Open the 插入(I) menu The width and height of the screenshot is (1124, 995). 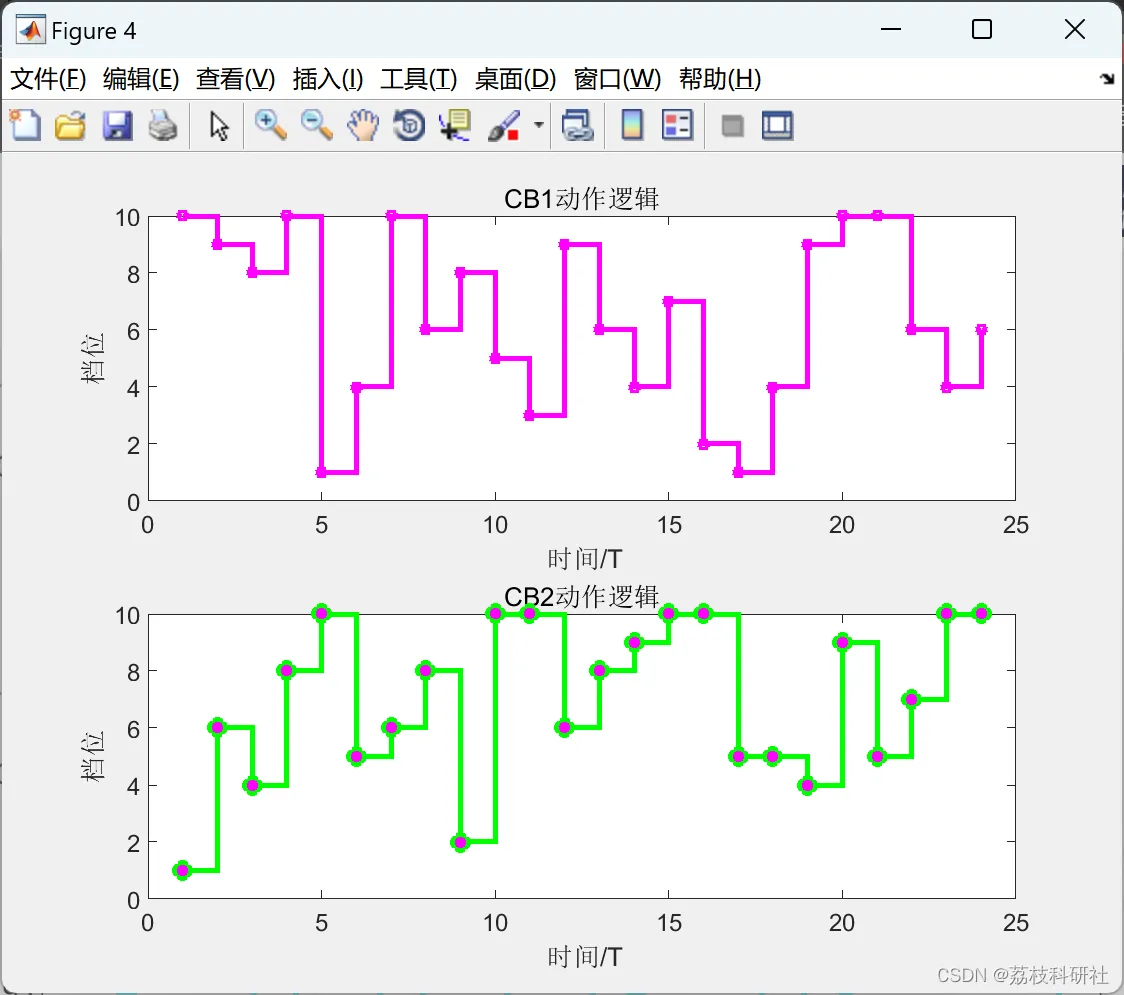(328, 79)
